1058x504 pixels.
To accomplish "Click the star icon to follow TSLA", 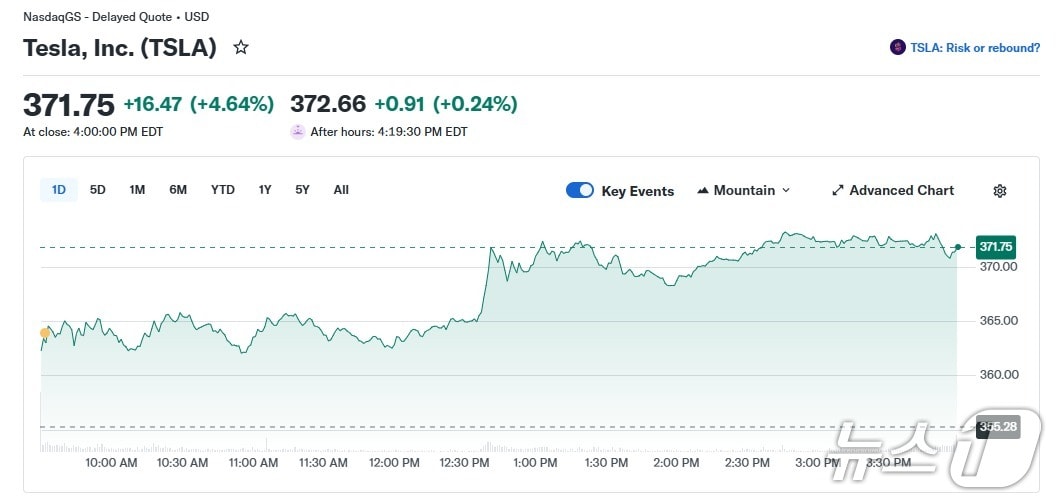I will point(241,47).
